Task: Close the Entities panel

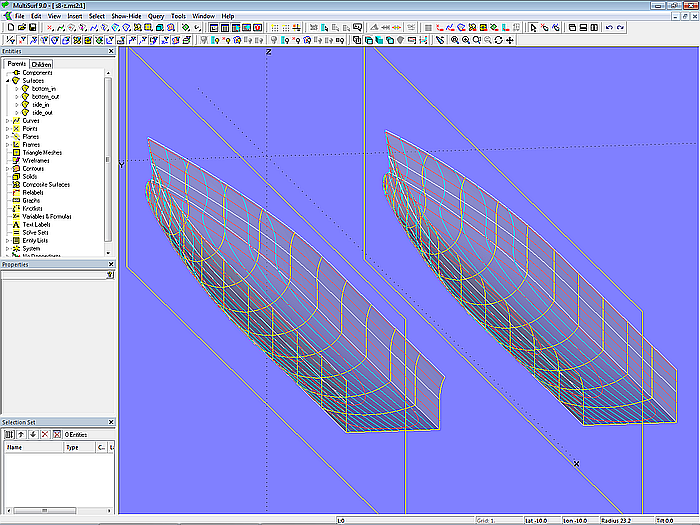Action: coord(111,52)
